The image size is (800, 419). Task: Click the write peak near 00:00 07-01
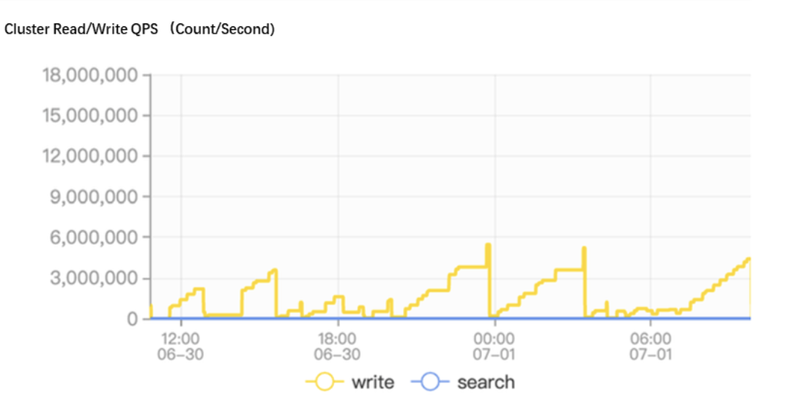pos(488,246)
